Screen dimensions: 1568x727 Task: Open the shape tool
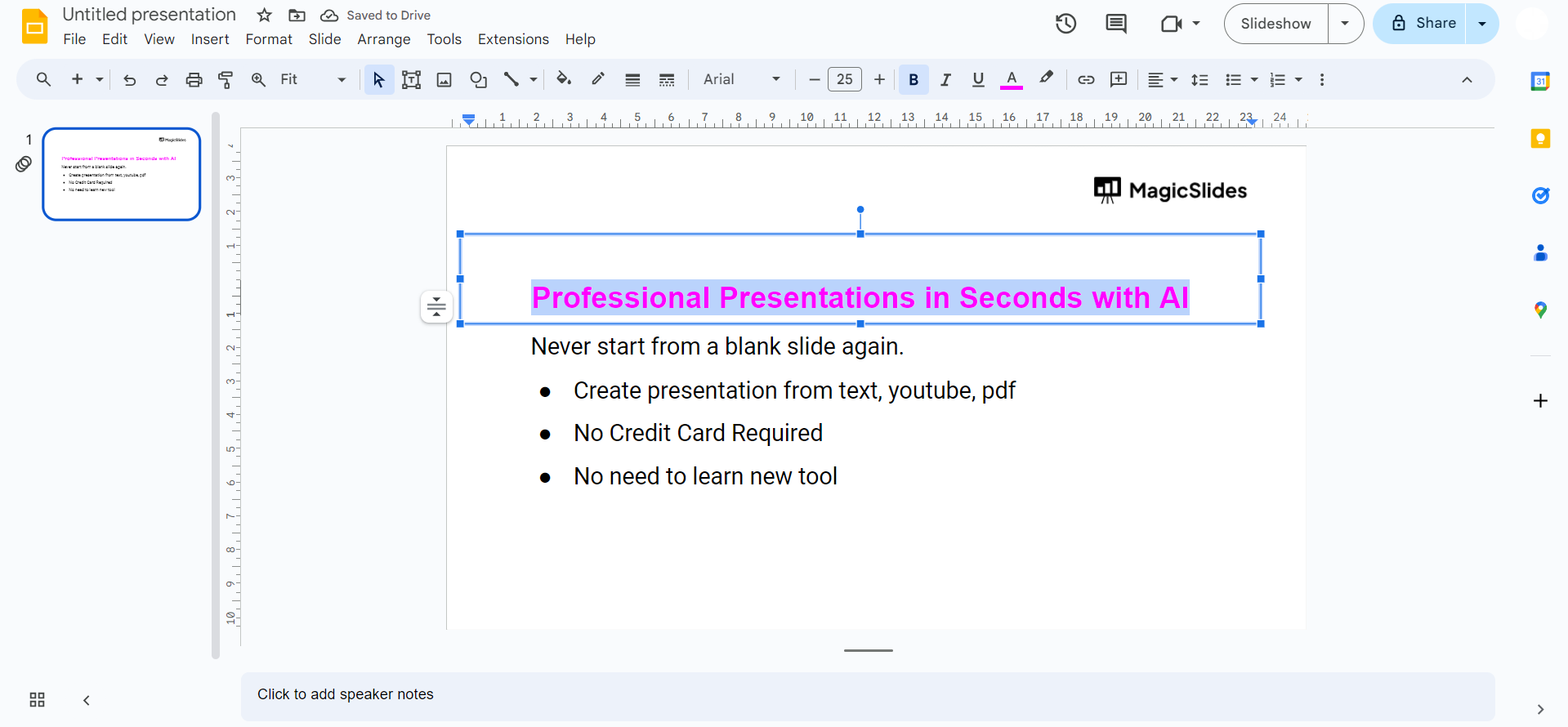pyautogui.click(x=478, y=79)
